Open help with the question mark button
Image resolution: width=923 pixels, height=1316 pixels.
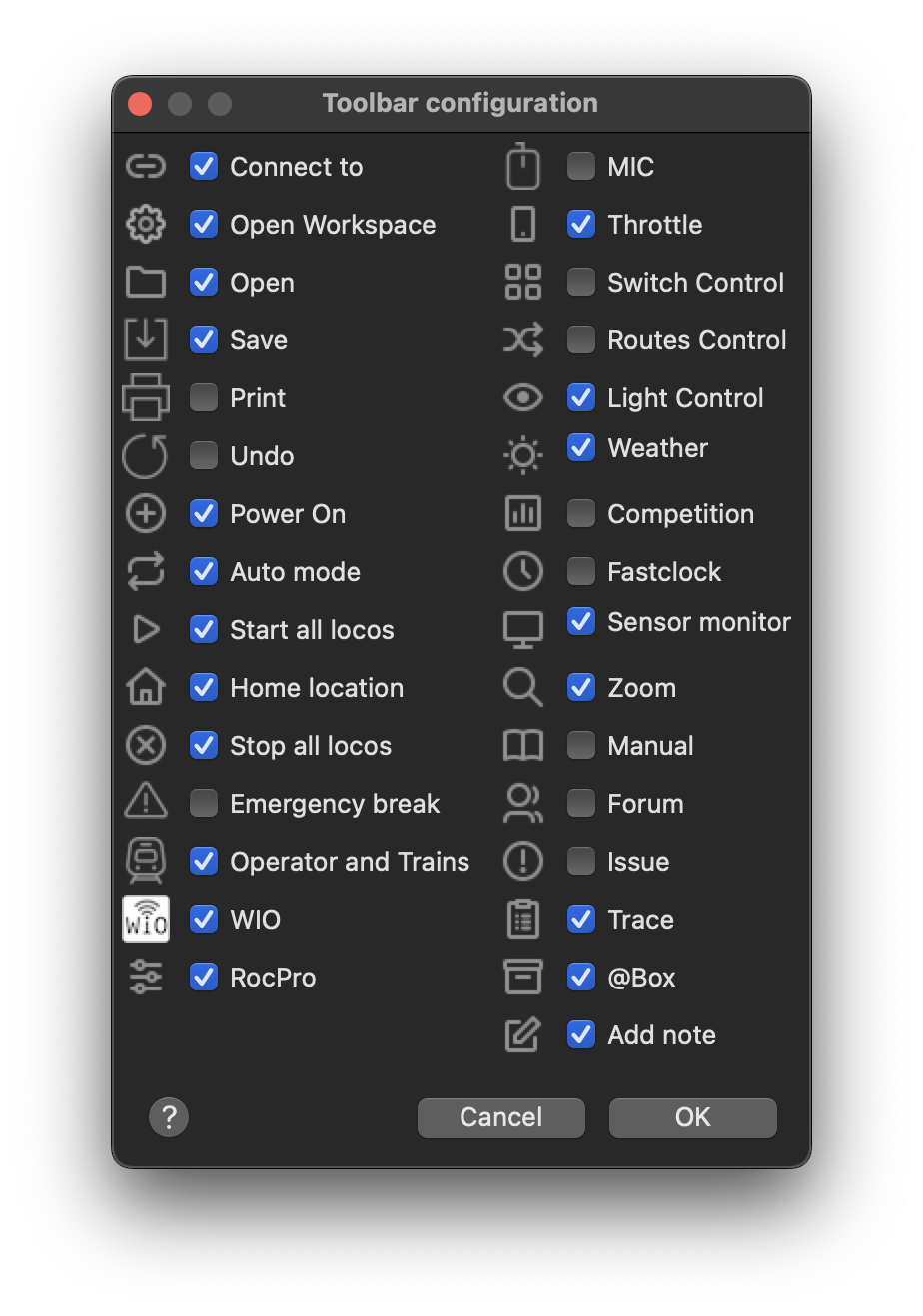click(x=169, y=1117)
